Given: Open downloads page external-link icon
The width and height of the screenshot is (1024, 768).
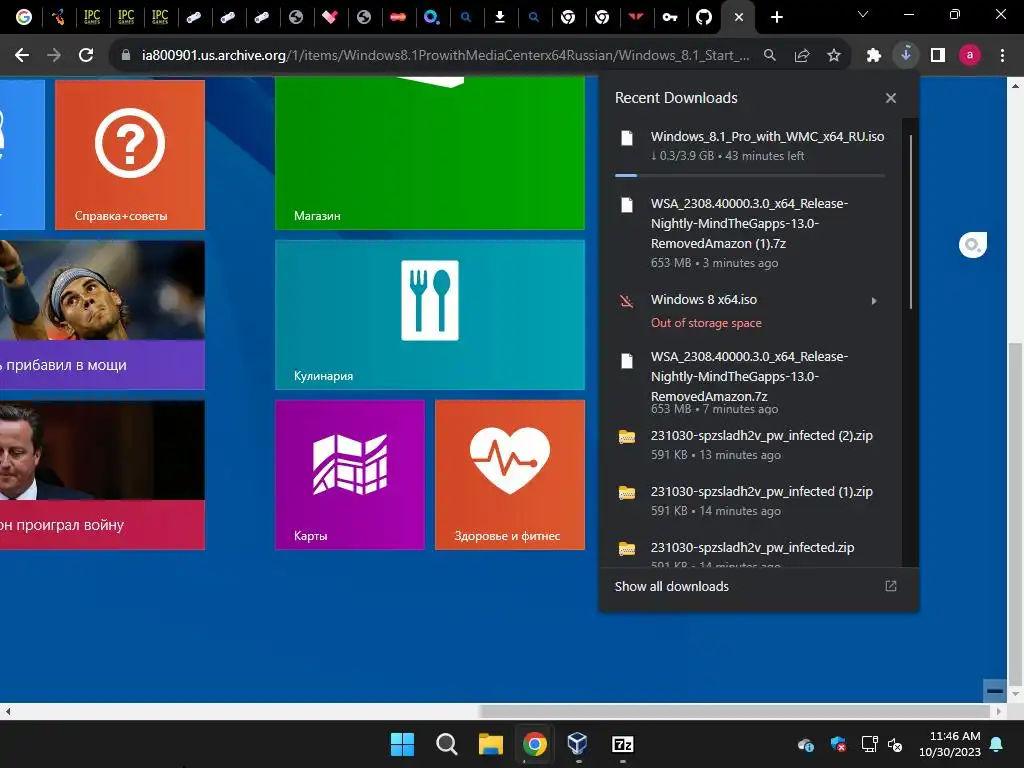Looking at the screenshot, I should point(891,586).
